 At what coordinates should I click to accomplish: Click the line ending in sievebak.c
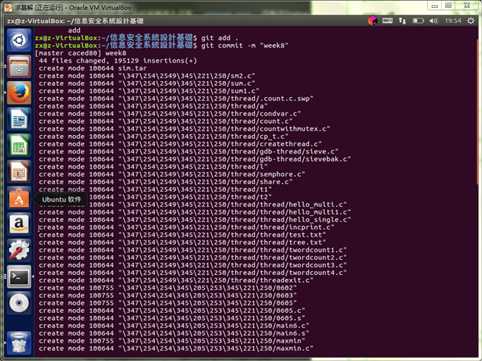pyautogui.click(x=195, y=159)
